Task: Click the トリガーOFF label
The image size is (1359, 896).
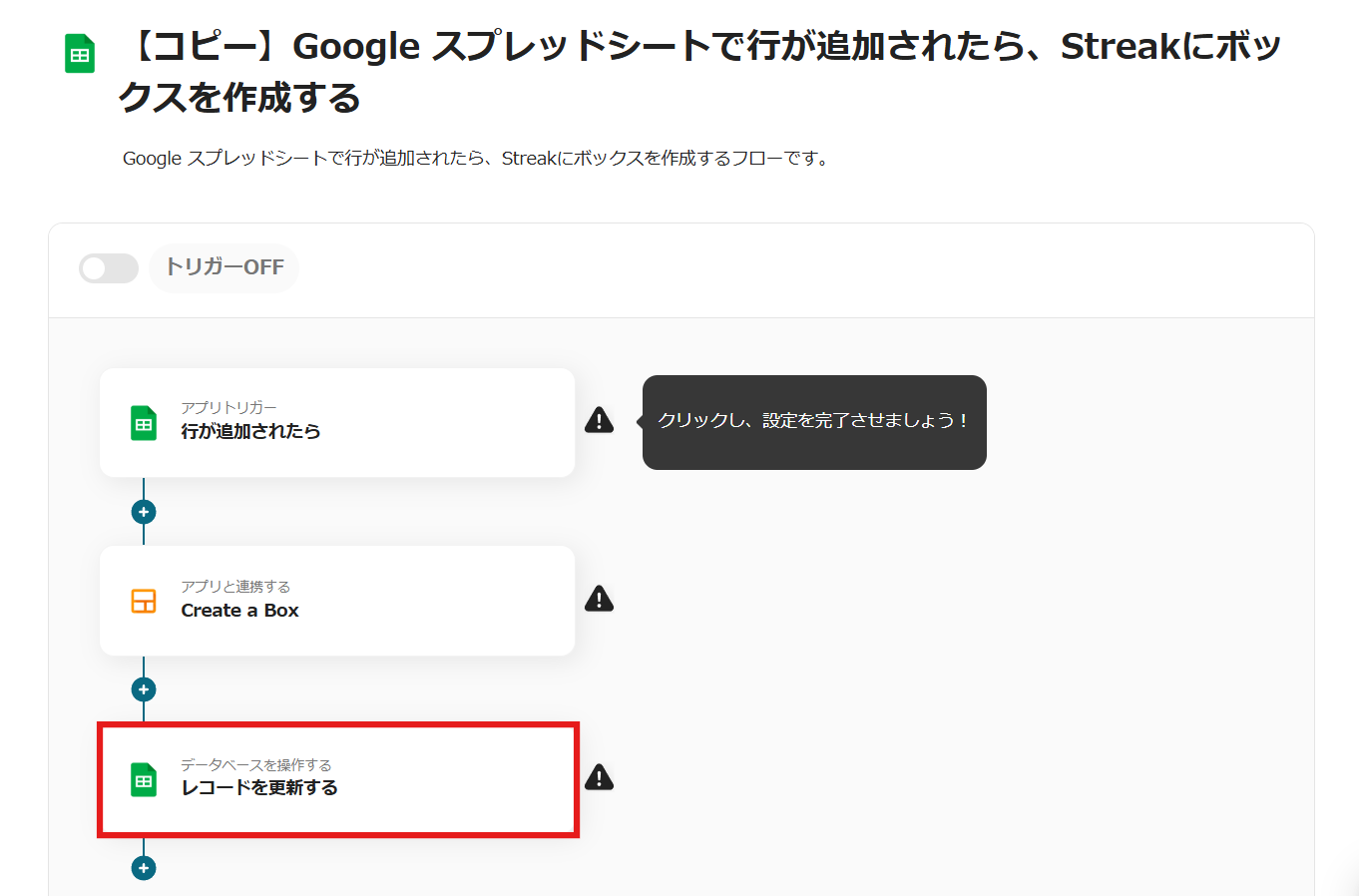Action: (x=225, y=267)
